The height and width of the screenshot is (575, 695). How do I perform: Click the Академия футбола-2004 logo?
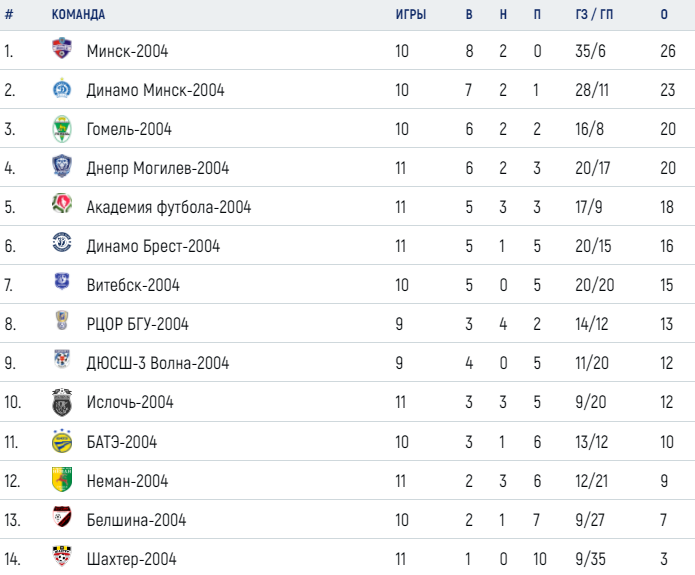pyautogui.click(x=62, y=203)
